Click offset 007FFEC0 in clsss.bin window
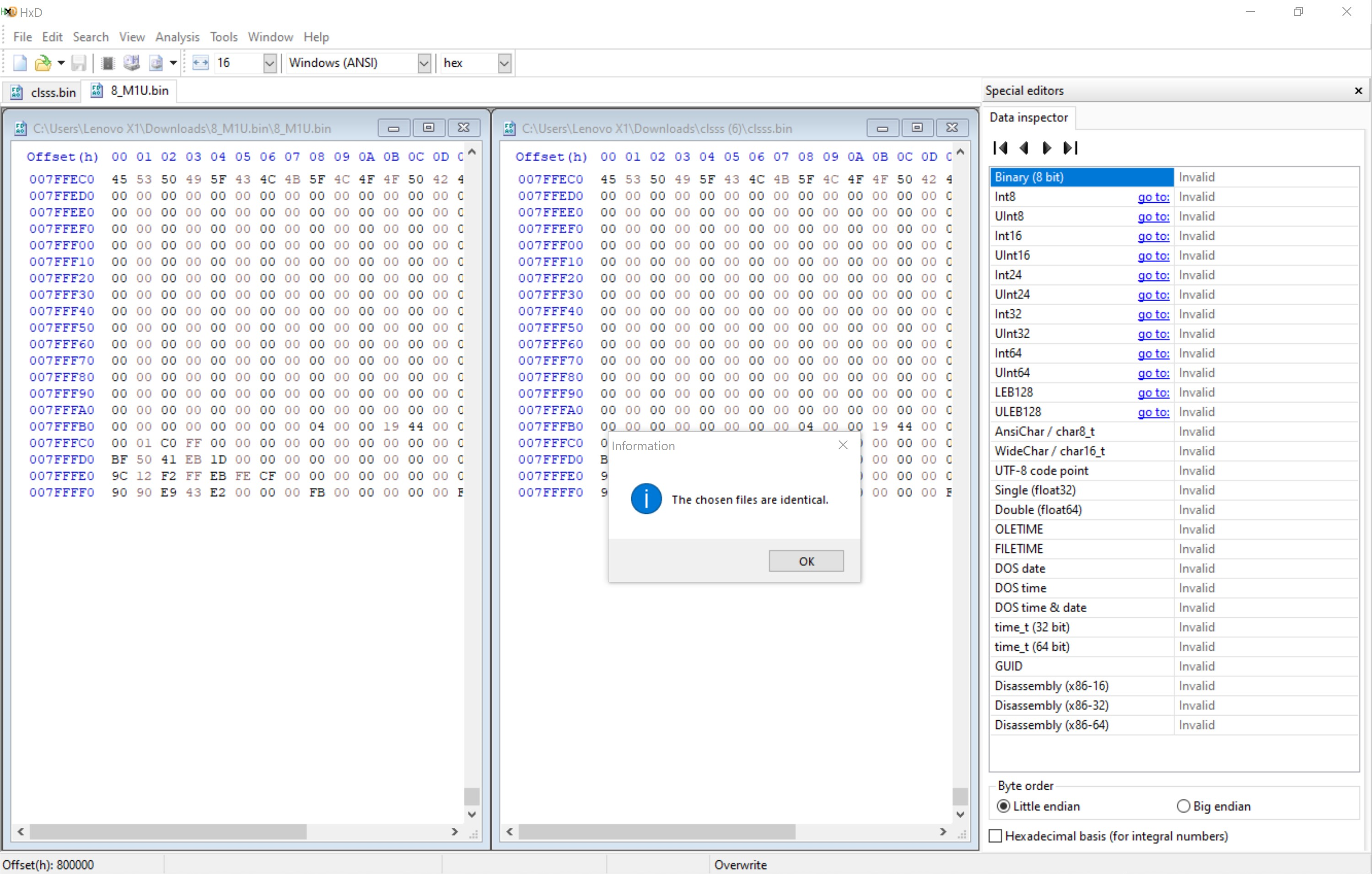Image resolution: width=1372 pixels, height=874 pixels. [x=550, y=179]
